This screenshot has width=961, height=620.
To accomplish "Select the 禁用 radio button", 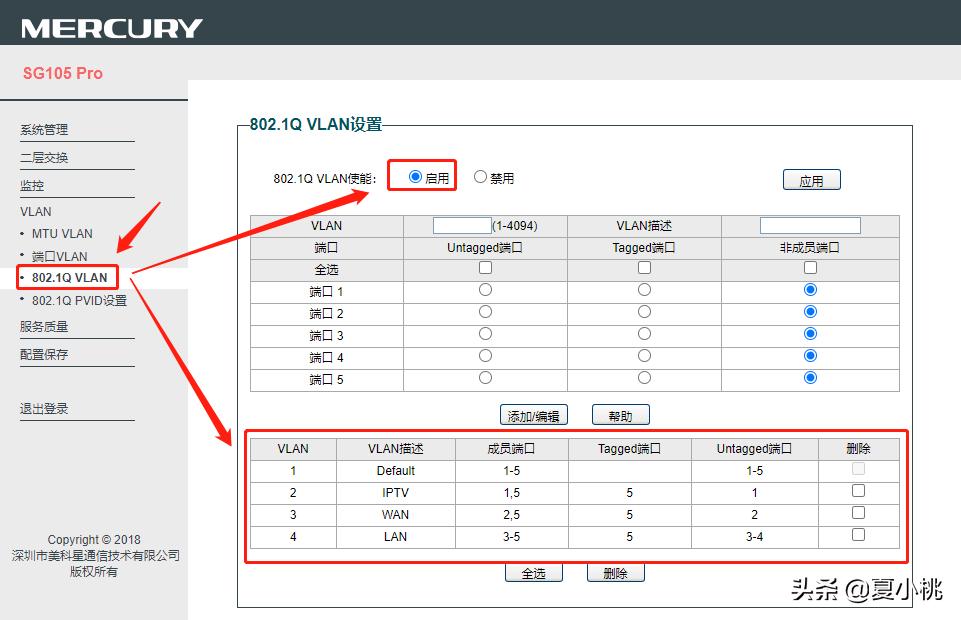I will click(481, 177).
